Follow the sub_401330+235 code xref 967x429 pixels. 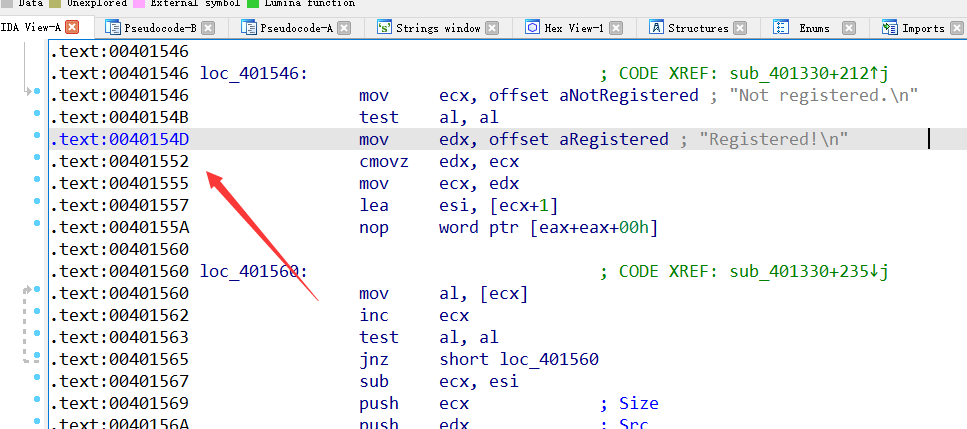pos(809,271)
